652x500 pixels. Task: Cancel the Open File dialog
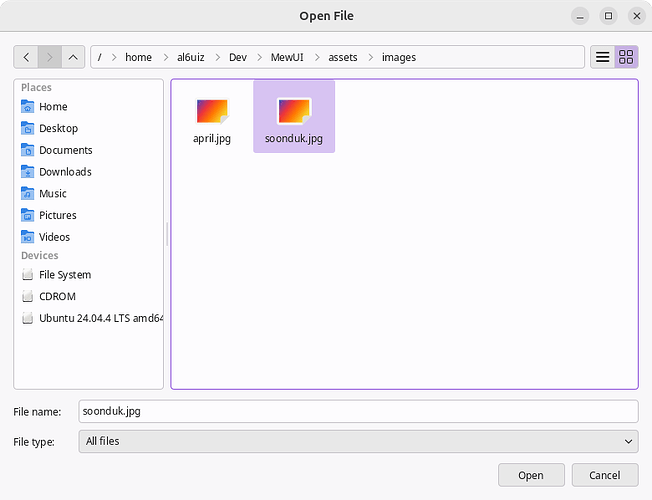(605, 475)
